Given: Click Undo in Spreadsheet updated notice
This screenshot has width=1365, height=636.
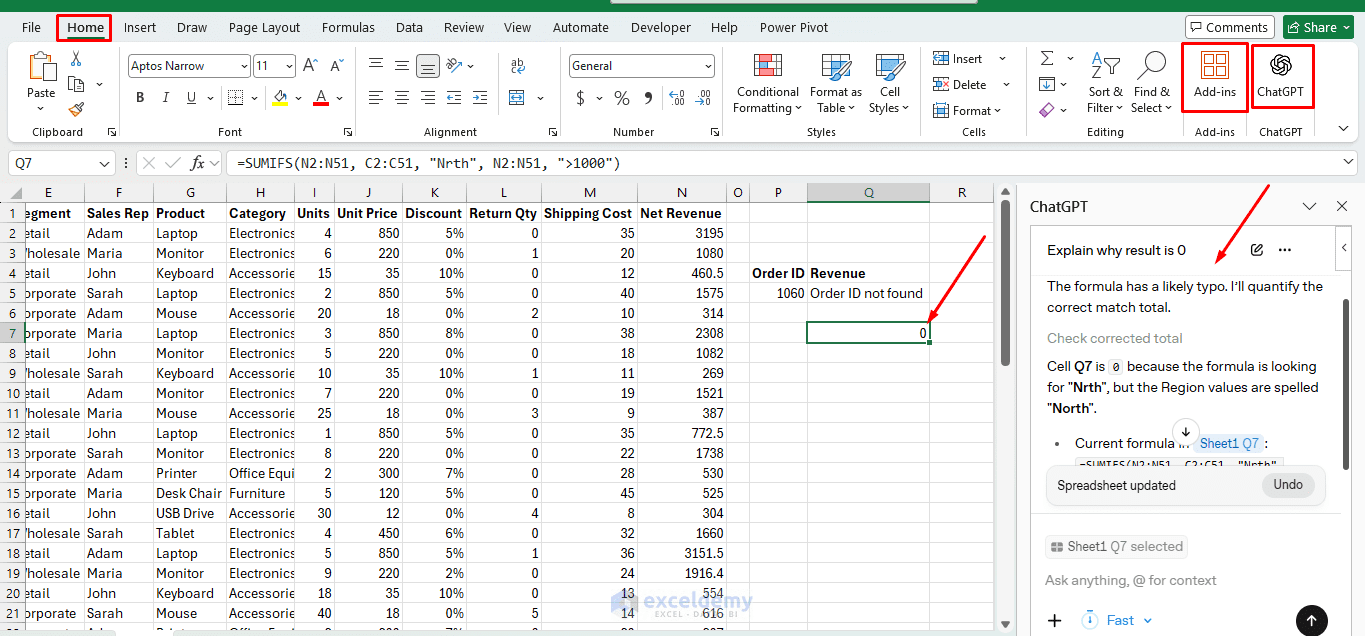Looking at the screenshot, I should [x=1288, y=485].
